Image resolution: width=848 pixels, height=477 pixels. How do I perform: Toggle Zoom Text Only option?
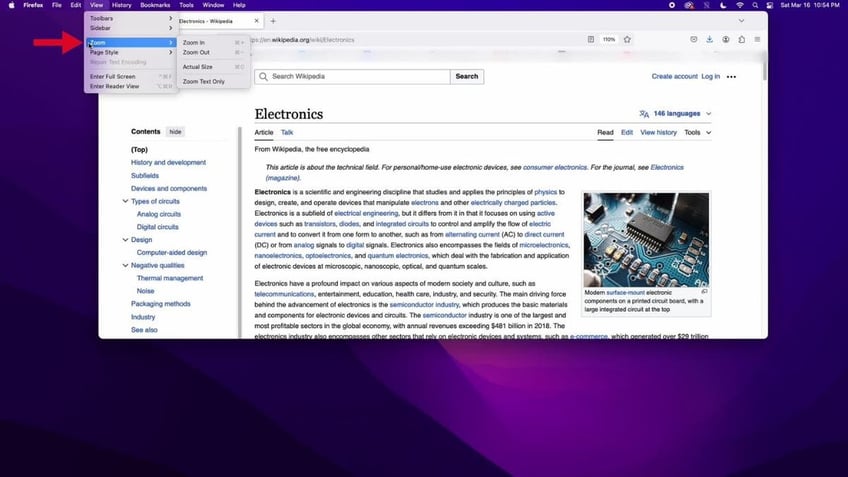tap(214, 81)
